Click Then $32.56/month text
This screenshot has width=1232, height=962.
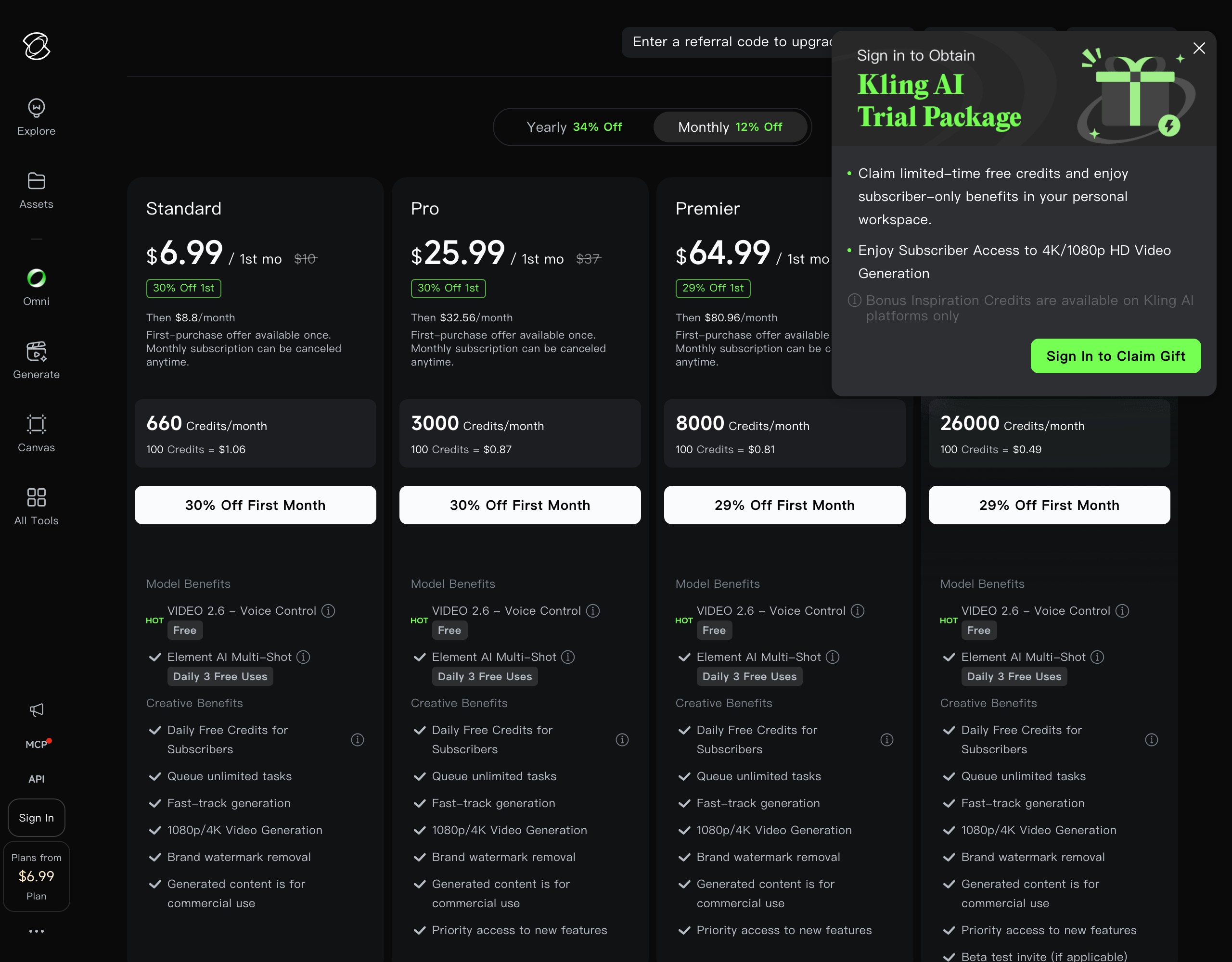point(462,317)
